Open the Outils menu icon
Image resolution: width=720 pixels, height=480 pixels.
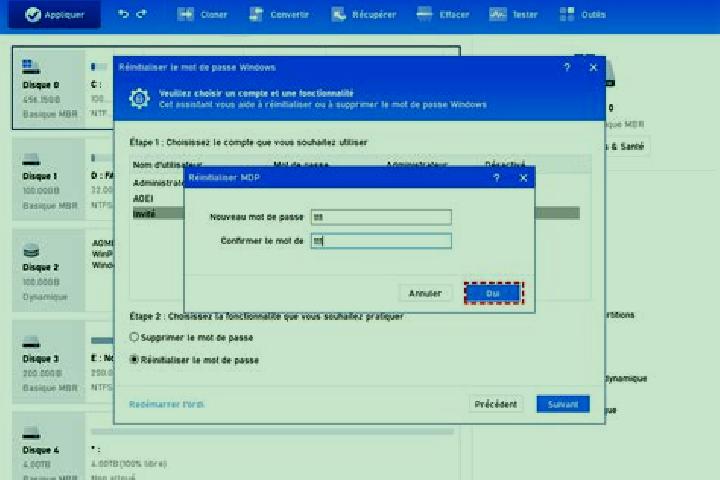(567, 14)
